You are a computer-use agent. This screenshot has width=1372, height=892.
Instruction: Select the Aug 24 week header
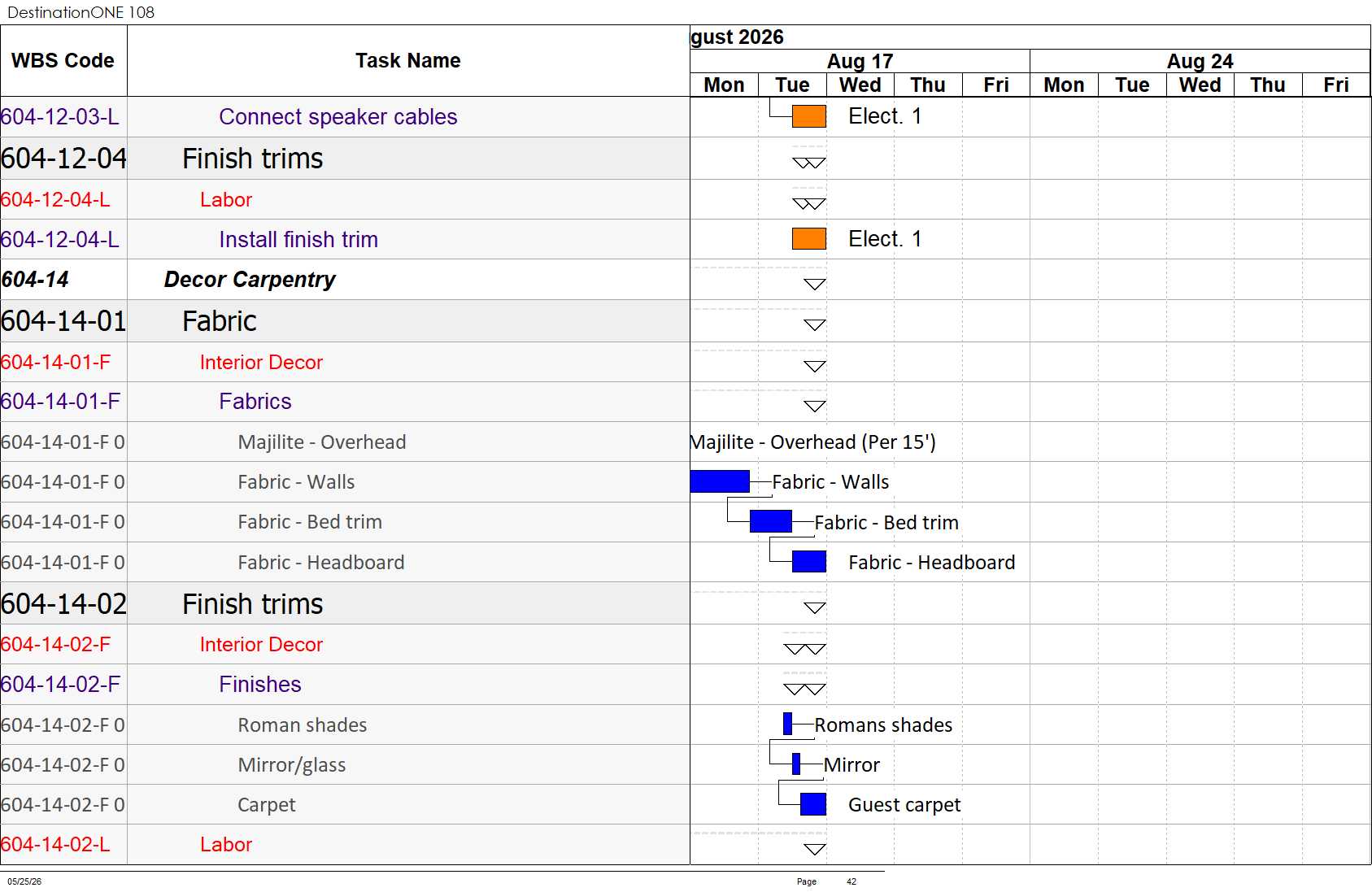[1200, 61]
